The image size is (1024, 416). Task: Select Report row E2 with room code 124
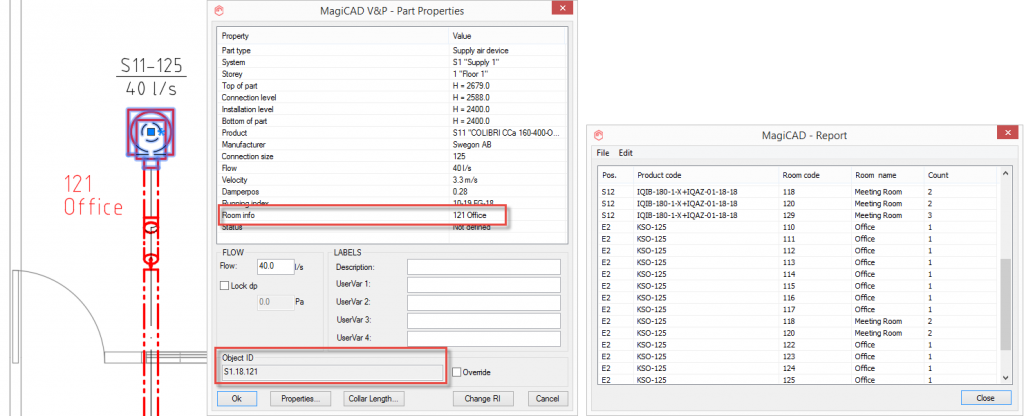coord(799,368)
